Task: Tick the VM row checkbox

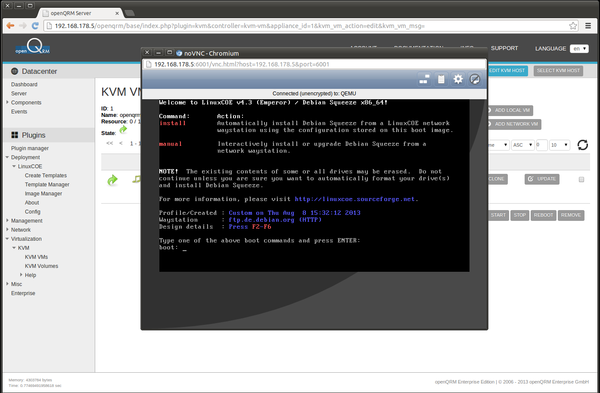Action: coord(581,179)
